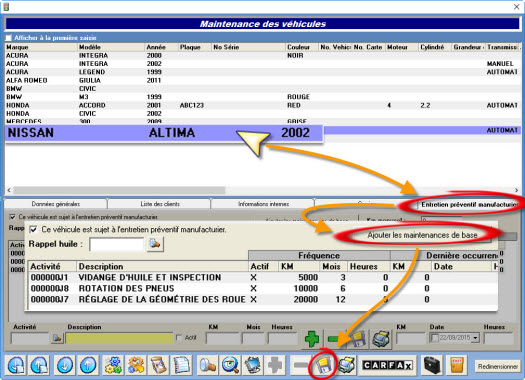The height and width of the screenshot is (380, 525).
Task: Click the Mois frequency input field
Action: tap(253, 338)
